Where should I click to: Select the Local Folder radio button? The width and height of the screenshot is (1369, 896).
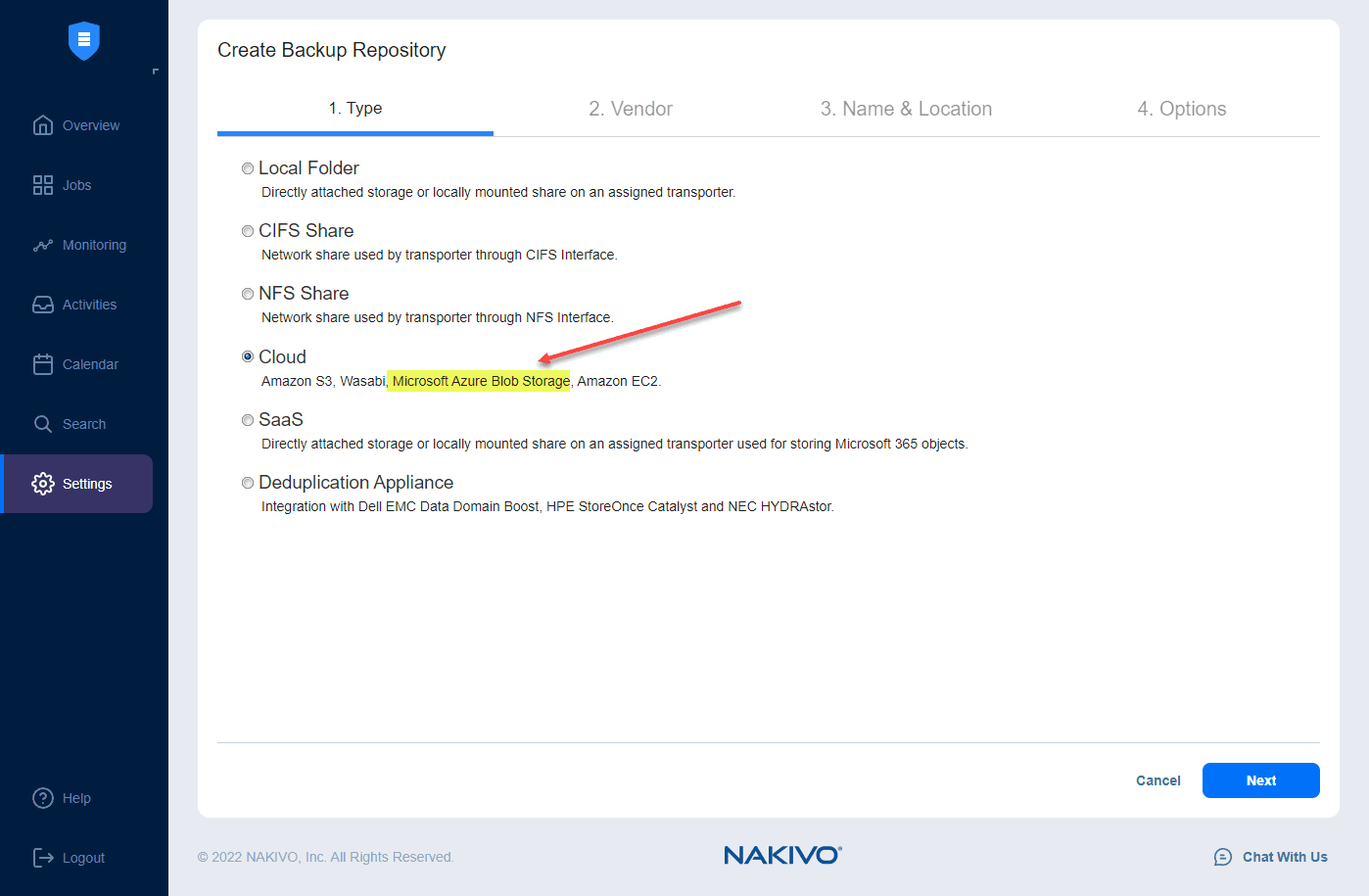248,168
